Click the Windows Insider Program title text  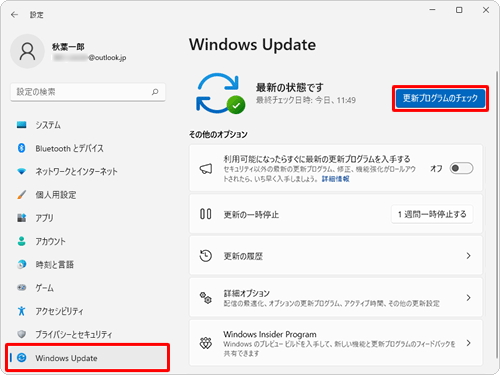tap(270, 334)
